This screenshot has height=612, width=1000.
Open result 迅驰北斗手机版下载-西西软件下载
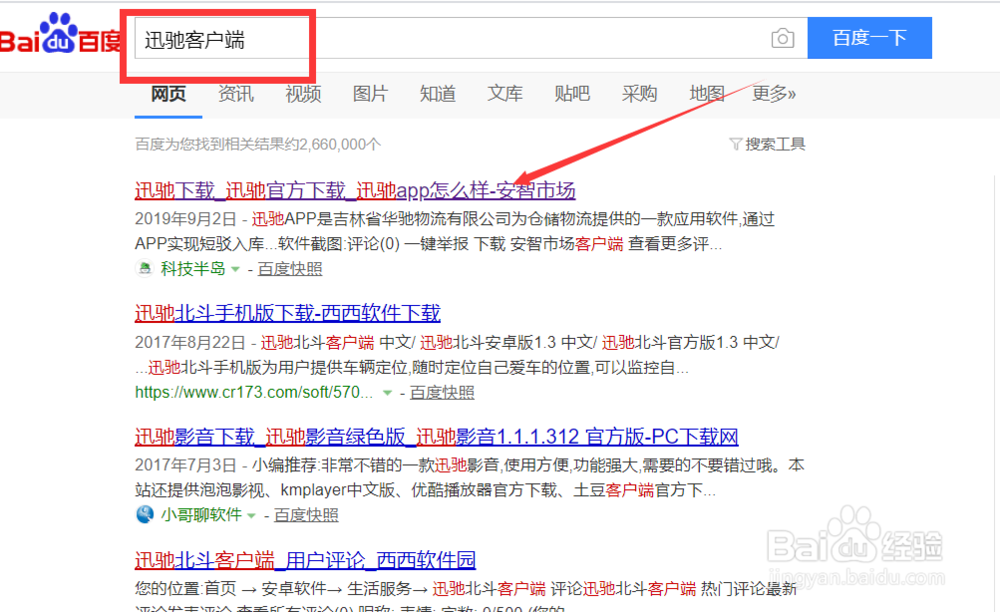(x=288, y=313)
